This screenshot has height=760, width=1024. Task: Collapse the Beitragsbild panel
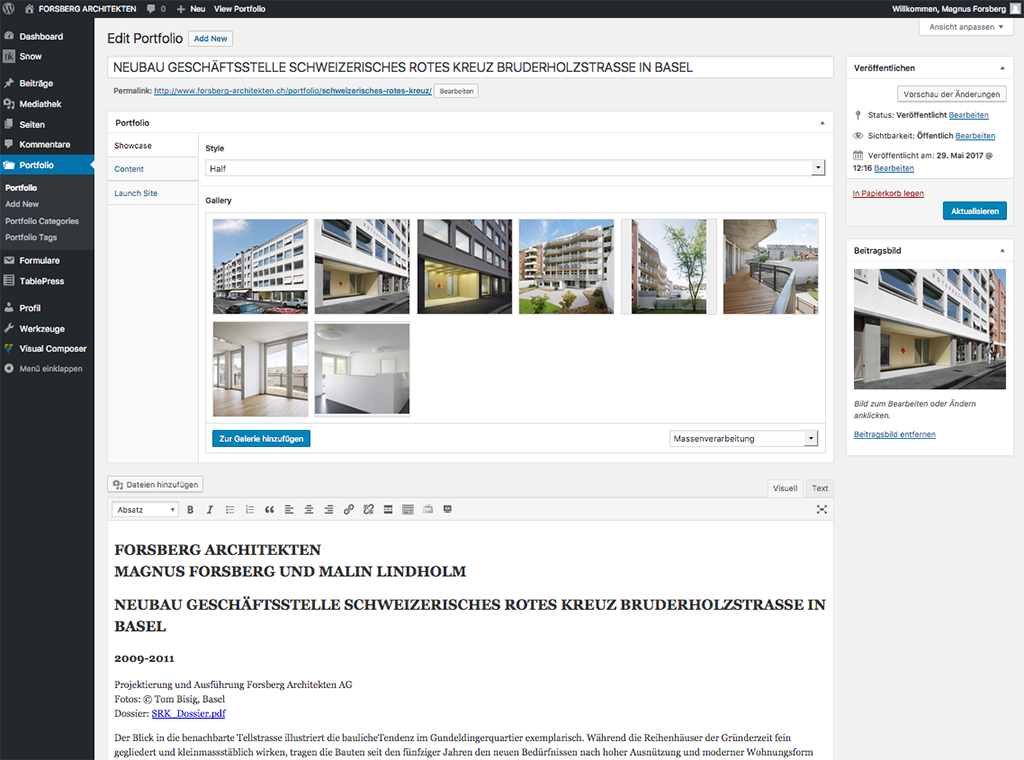[x=1002, y=251]
